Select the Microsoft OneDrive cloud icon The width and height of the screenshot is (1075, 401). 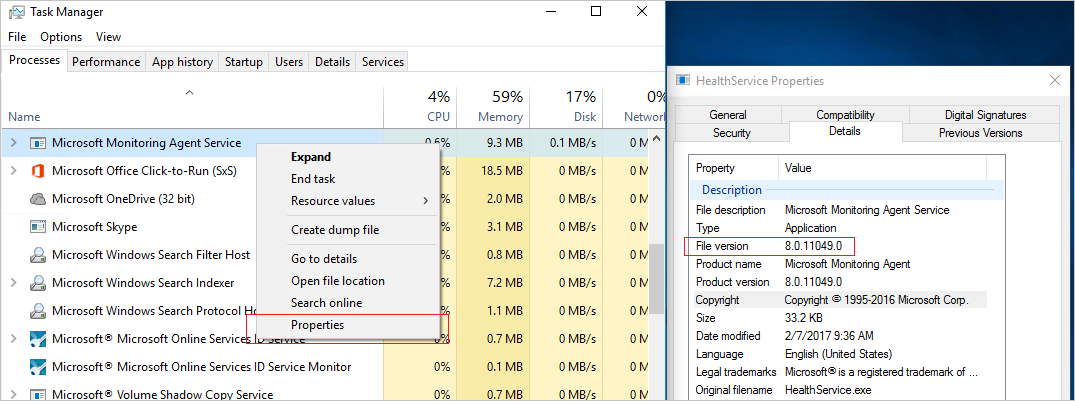[38, 199]
